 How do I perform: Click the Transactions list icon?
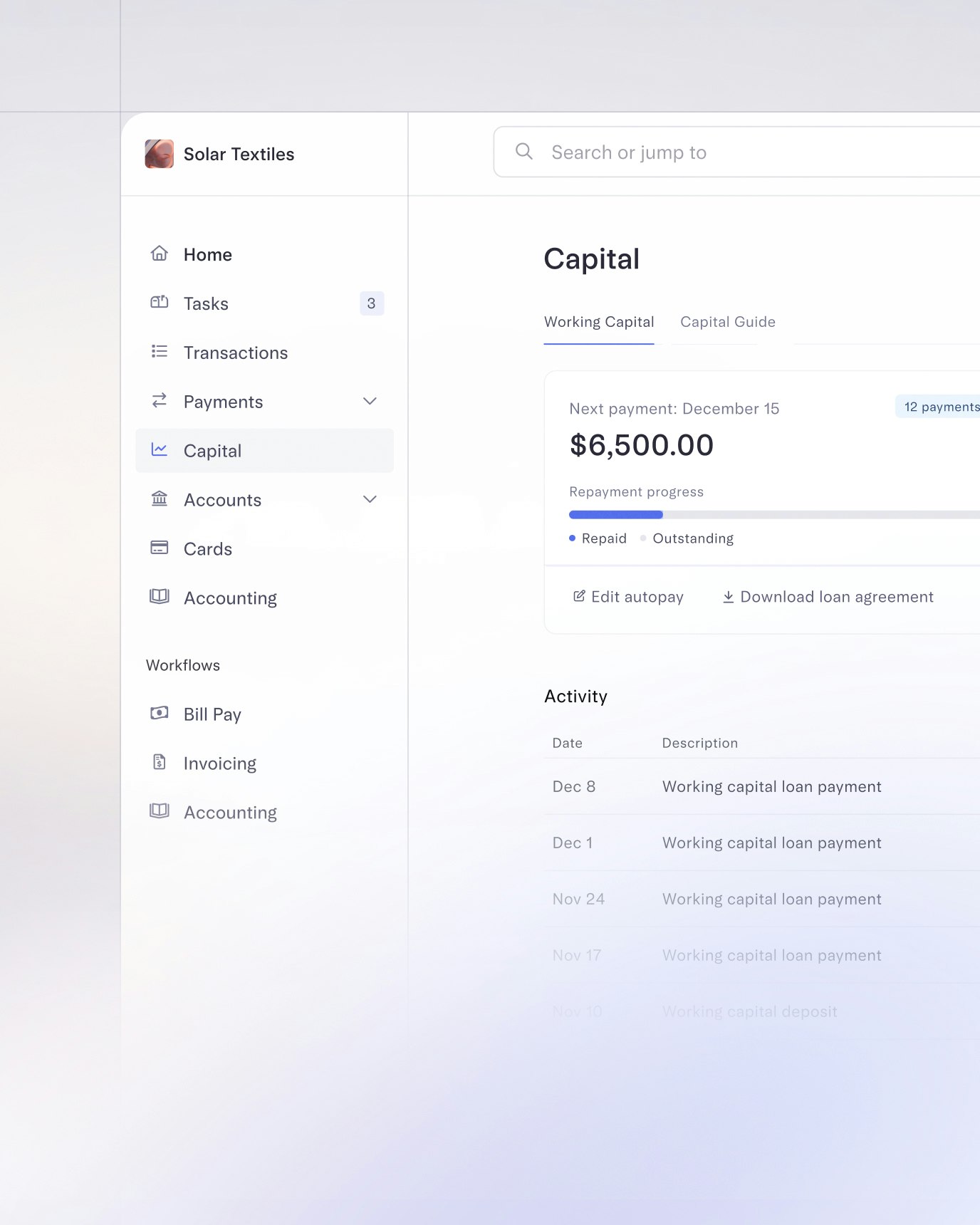[160, 352]
